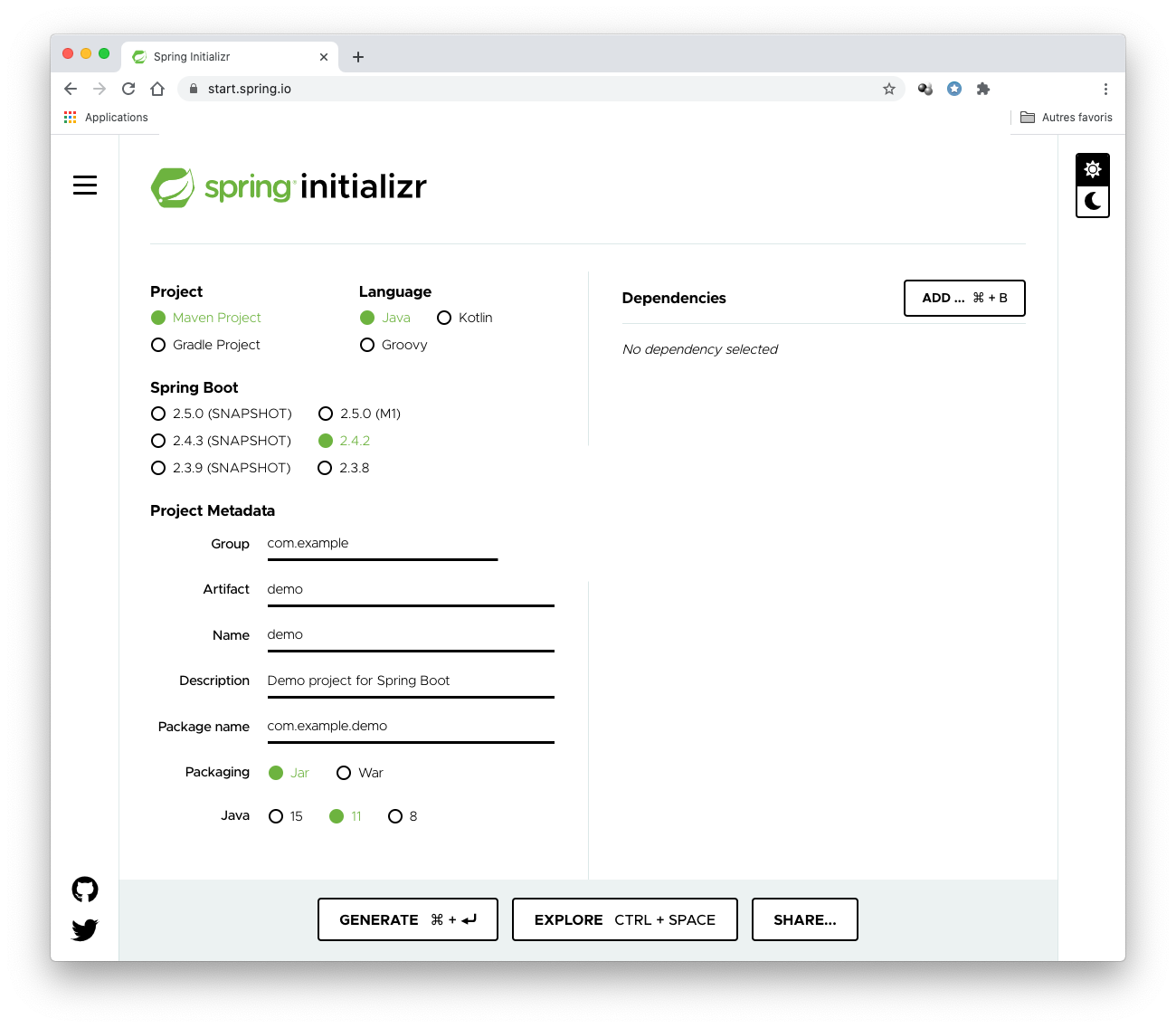Click the blue star extension icon
Screen dimensions: 1176x1028
coord(954,89)
